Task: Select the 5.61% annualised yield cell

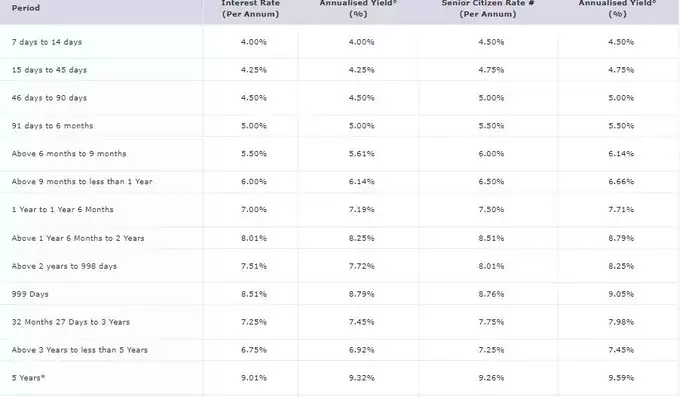Action: click(361, 154)
